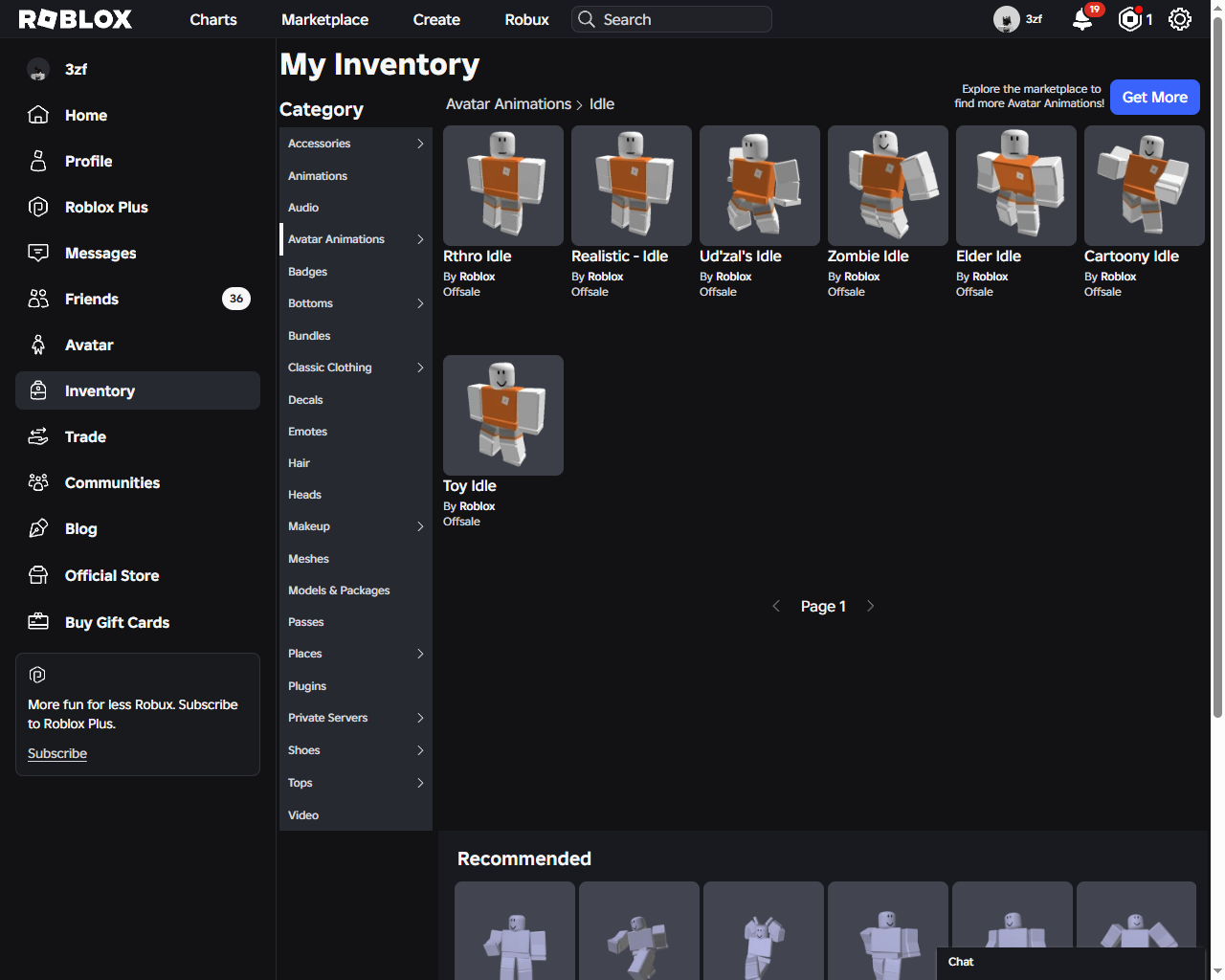Open the Toy Idle thumbnail
1225x980 pixels.
(503, 415)
